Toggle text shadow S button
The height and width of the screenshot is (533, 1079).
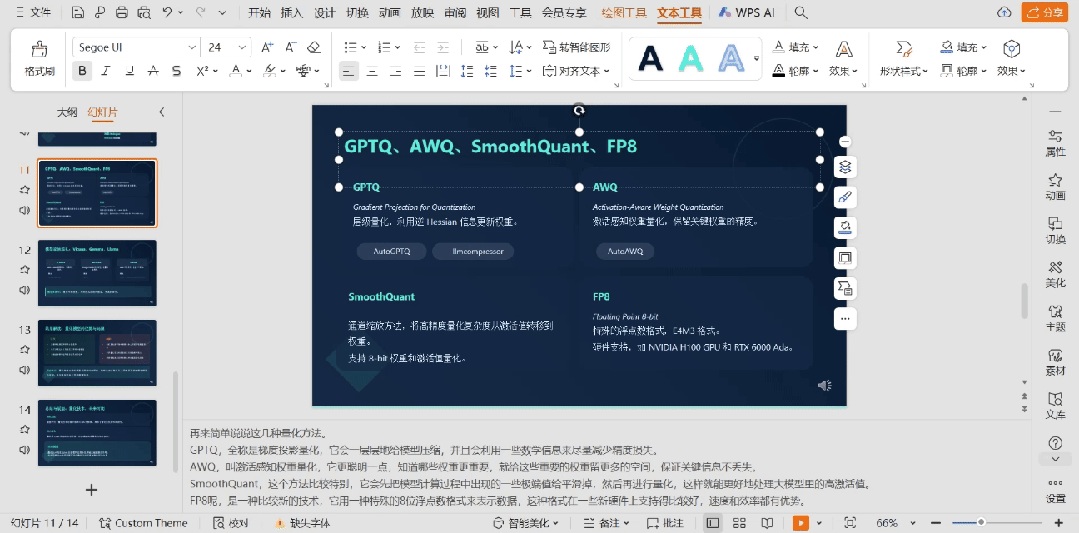pos(176,71)
